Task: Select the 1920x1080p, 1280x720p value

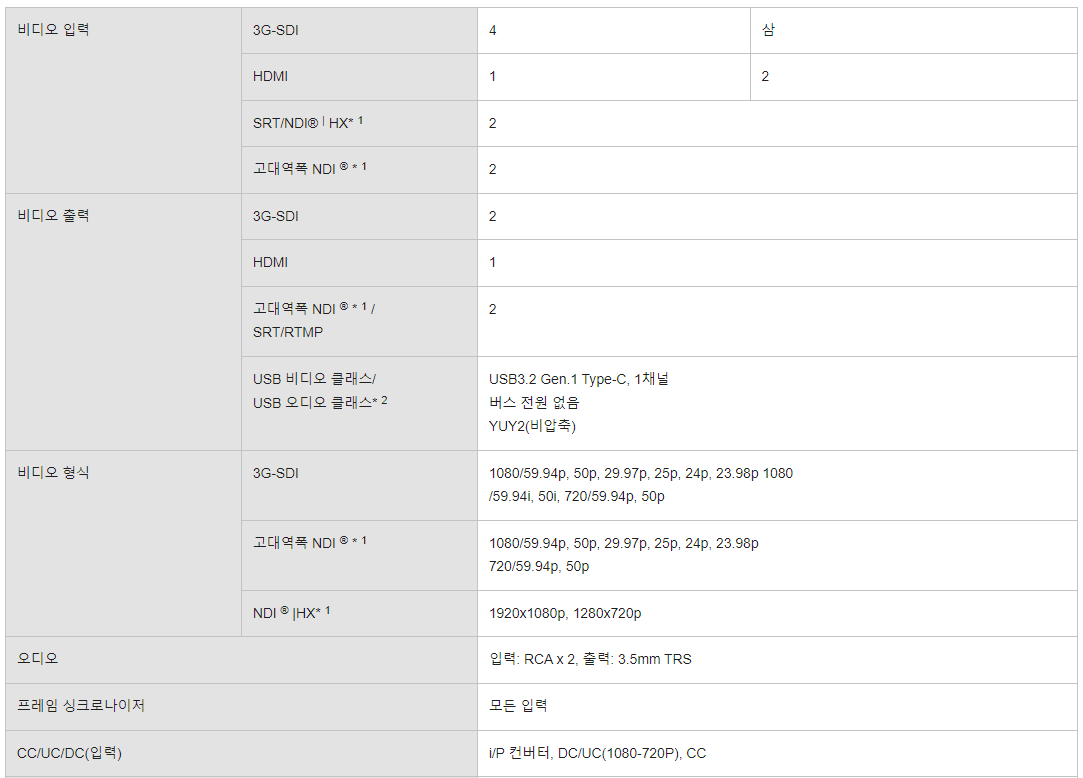Action: point(565,613)
